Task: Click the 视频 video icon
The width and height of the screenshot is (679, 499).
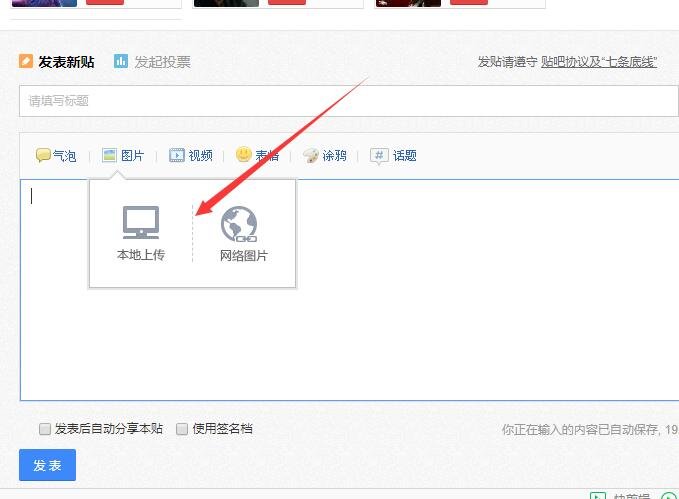Action: (x=177, y=155)
